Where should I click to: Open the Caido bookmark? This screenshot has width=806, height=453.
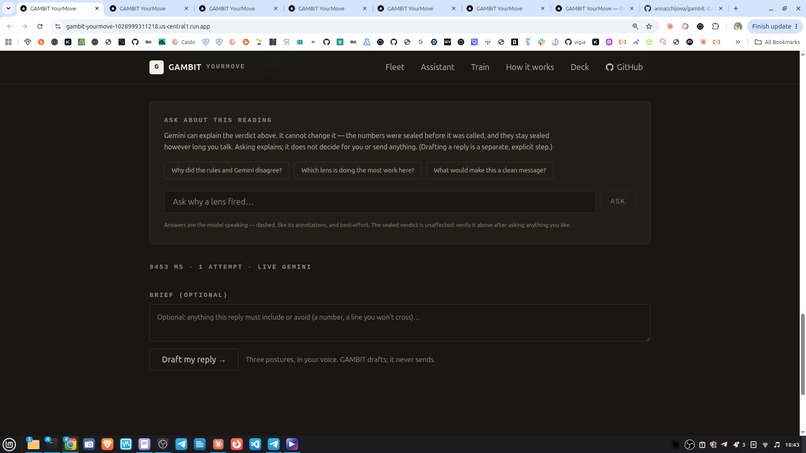[x=184, y=42]
